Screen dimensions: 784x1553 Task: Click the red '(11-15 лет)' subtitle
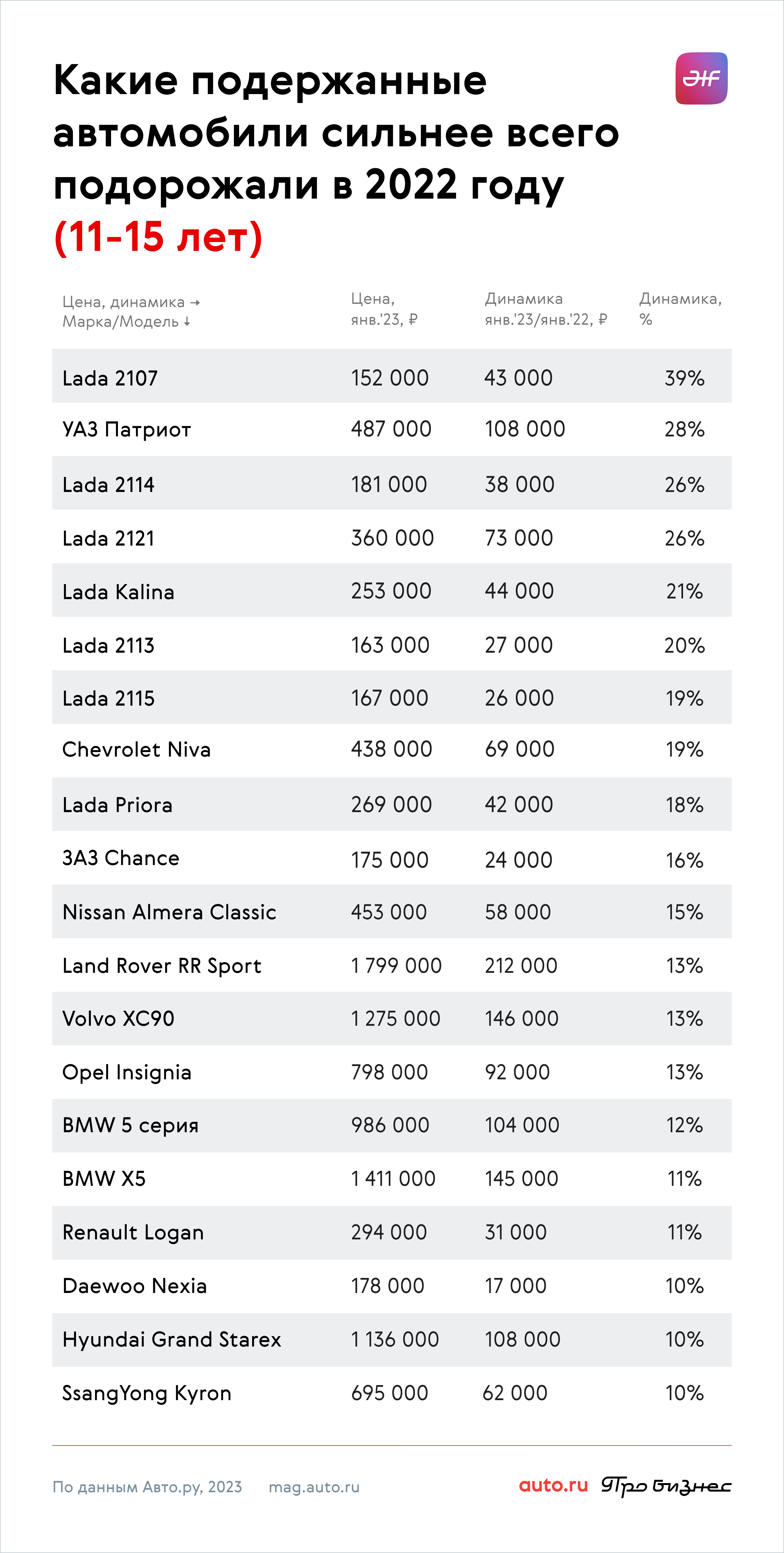click(158, 237)
